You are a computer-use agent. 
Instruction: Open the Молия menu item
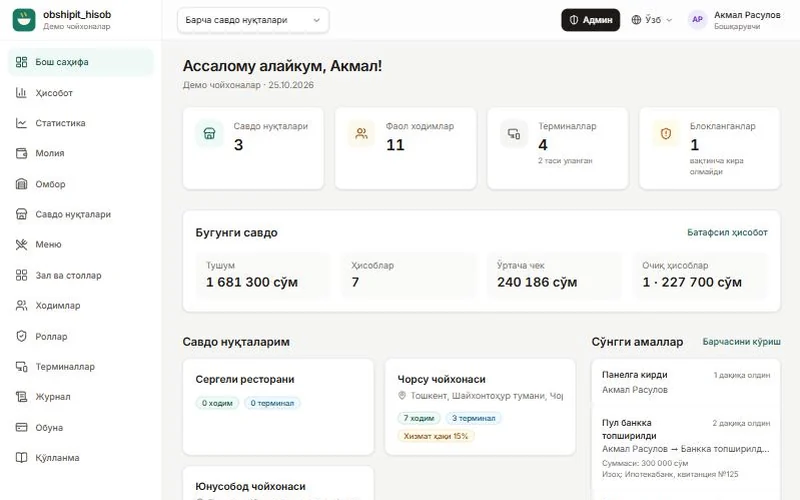click(81, 153)
